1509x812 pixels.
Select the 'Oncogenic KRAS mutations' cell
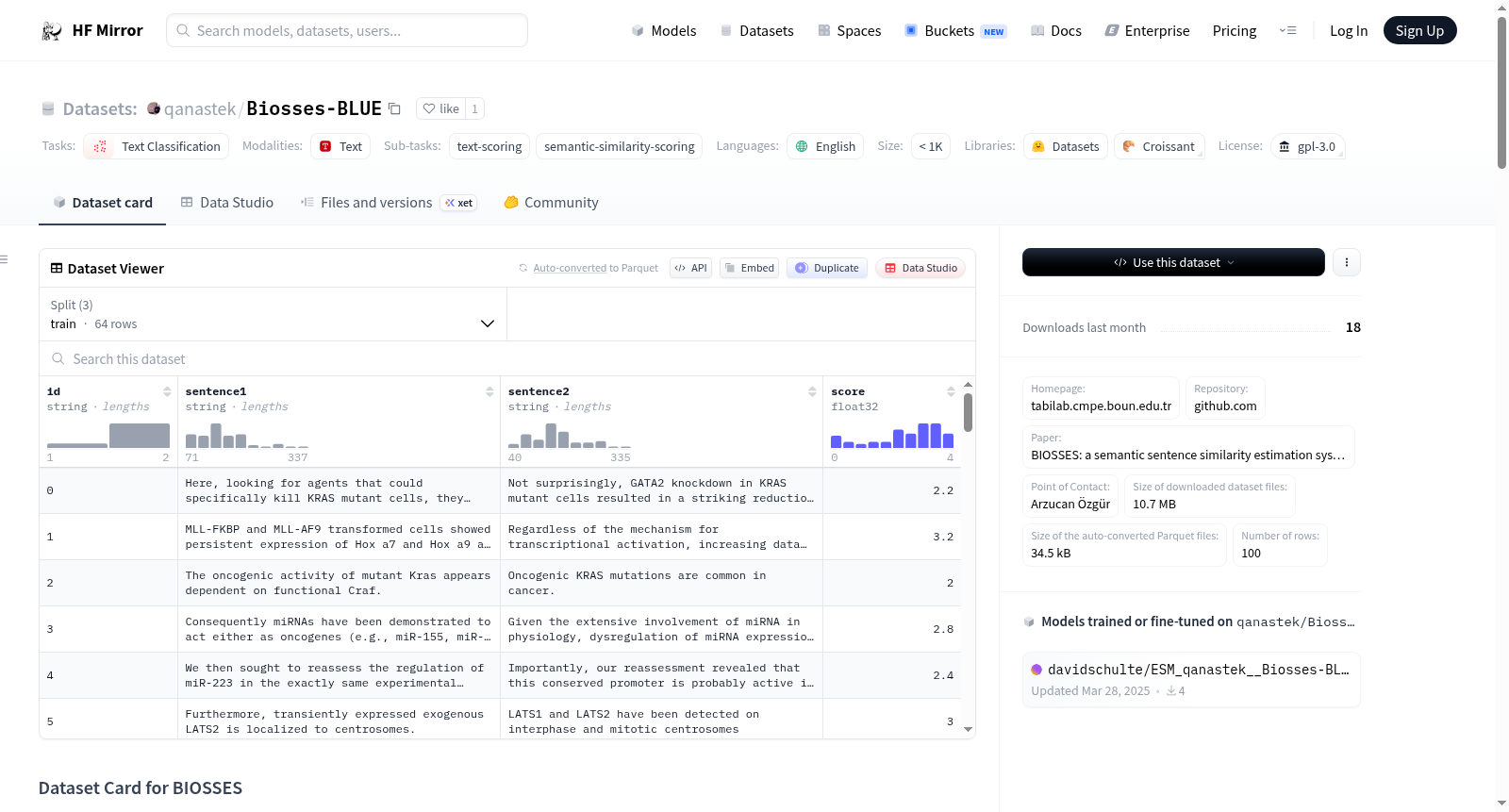661,583
